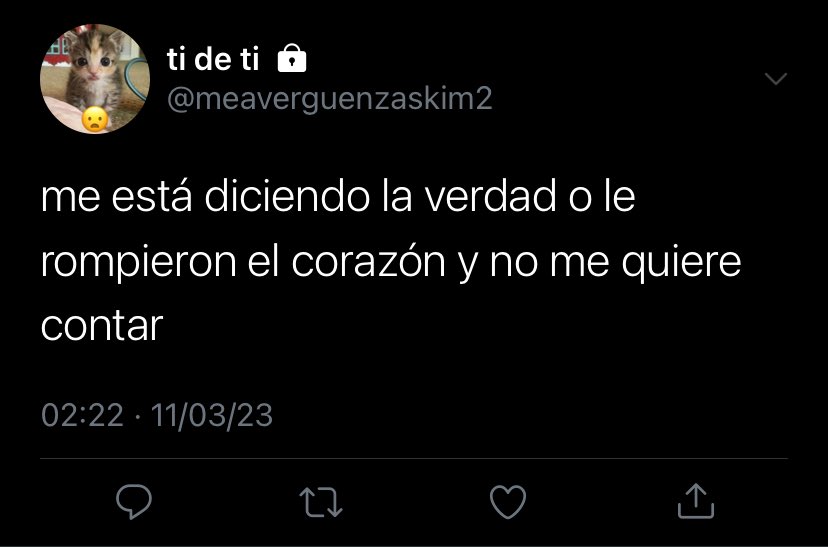Click the word 'corazón' in the tweet
Viewport: 828px width, 547px height.
(369, 262)
